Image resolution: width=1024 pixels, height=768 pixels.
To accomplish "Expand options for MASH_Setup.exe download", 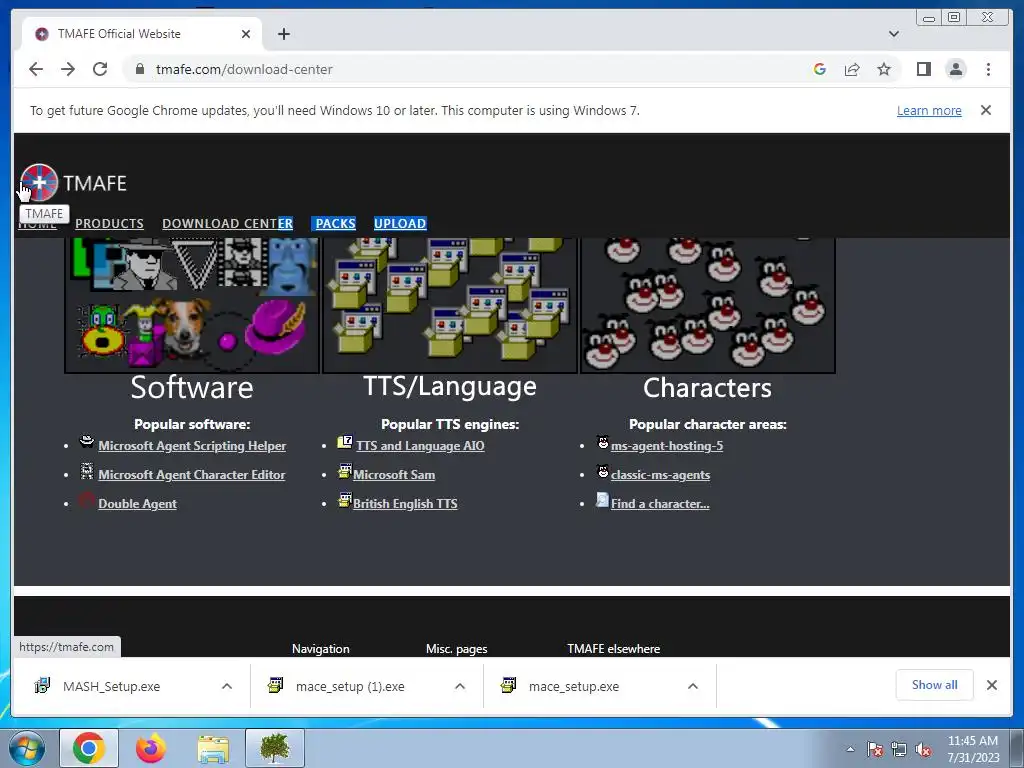I will pos(227,686).
